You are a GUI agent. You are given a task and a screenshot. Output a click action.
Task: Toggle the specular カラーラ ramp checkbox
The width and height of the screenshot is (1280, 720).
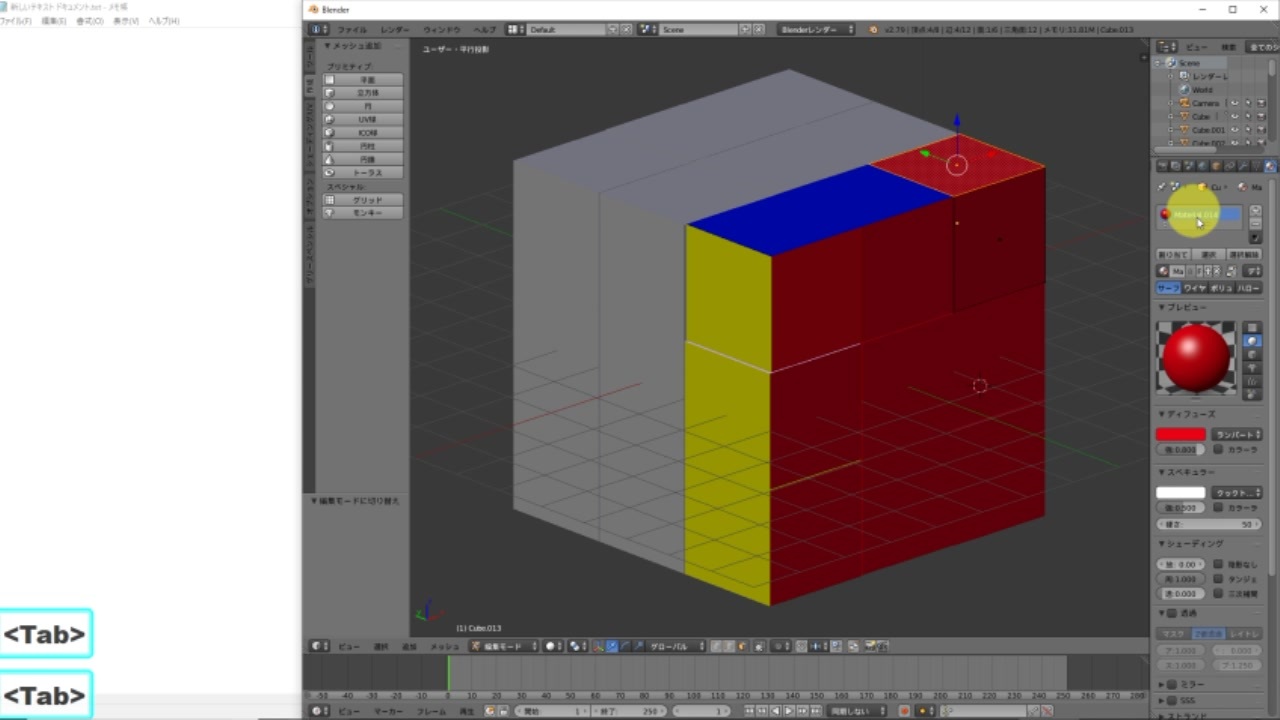(1218, 508)
